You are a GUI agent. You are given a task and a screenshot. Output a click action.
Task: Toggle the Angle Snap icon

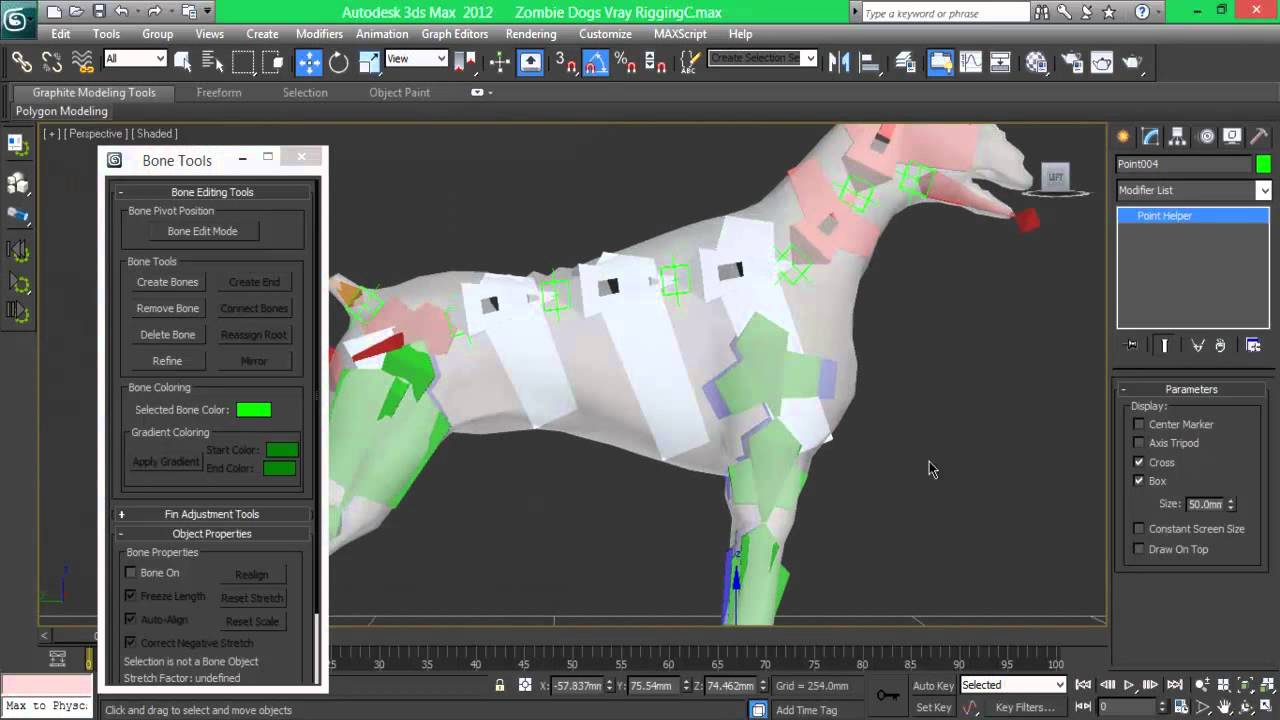[x=596, y=62]
